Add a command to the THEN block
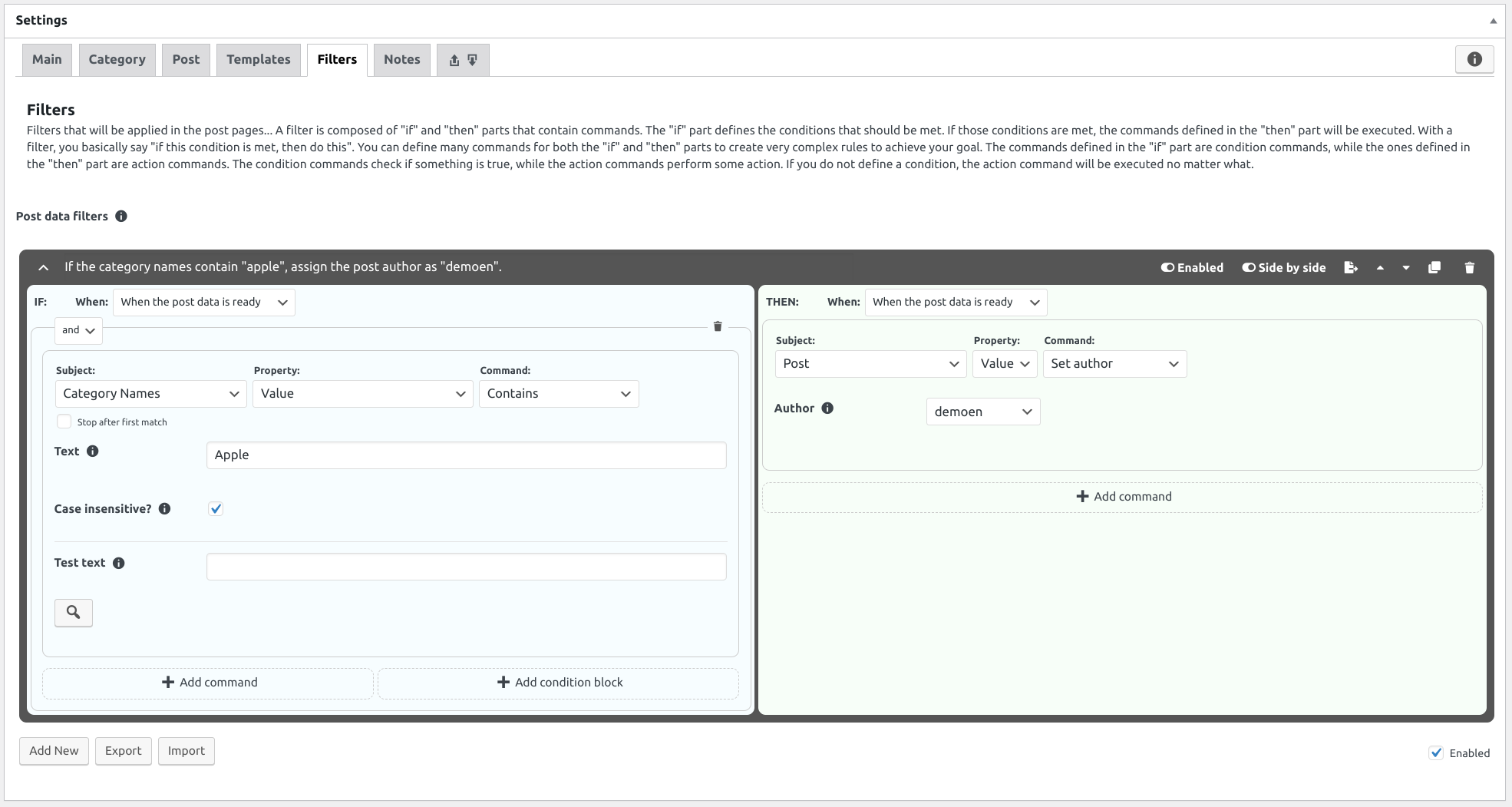Viewport: 1512px width, 807px height. click(1122, 497)
